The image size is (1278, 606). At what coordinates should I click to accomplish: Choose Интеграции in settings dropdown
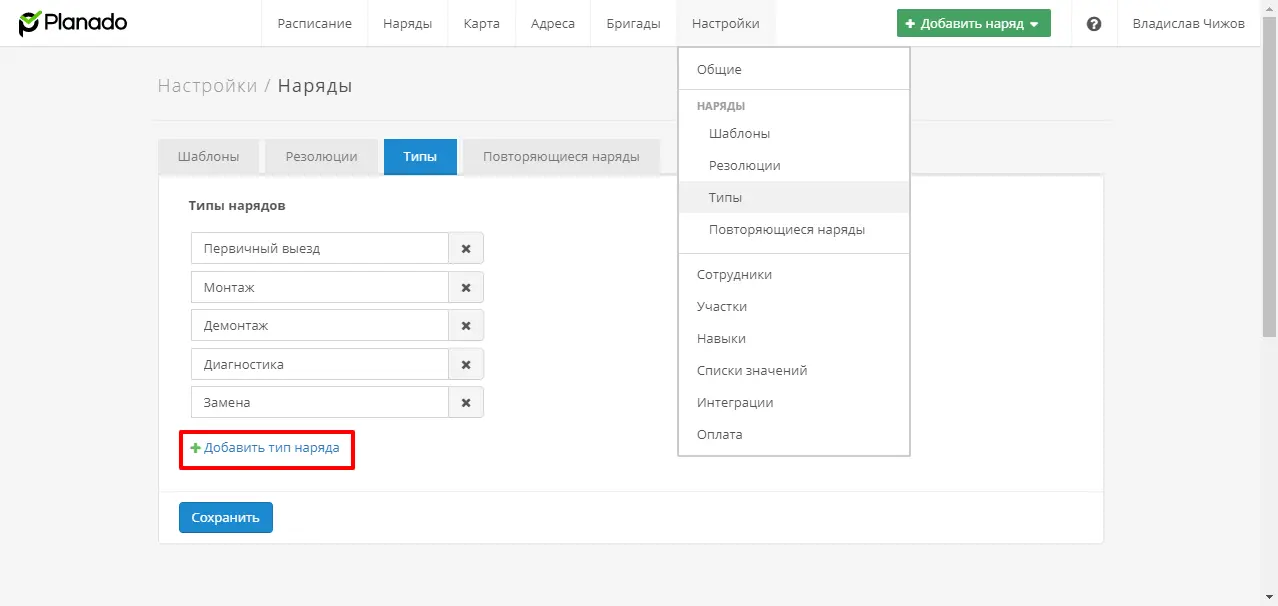[x=794, y=402]
